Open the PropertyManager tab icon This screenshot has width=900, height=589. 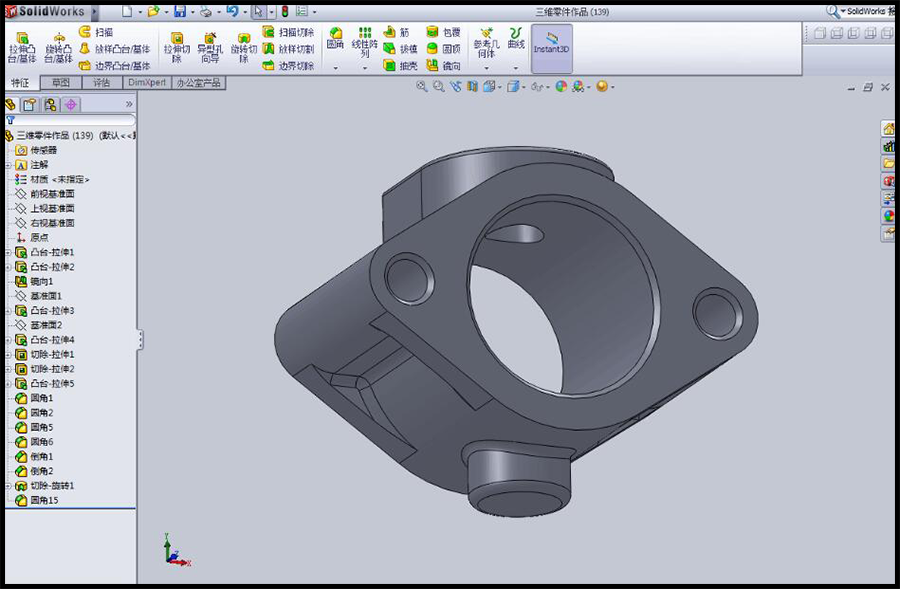30,104
